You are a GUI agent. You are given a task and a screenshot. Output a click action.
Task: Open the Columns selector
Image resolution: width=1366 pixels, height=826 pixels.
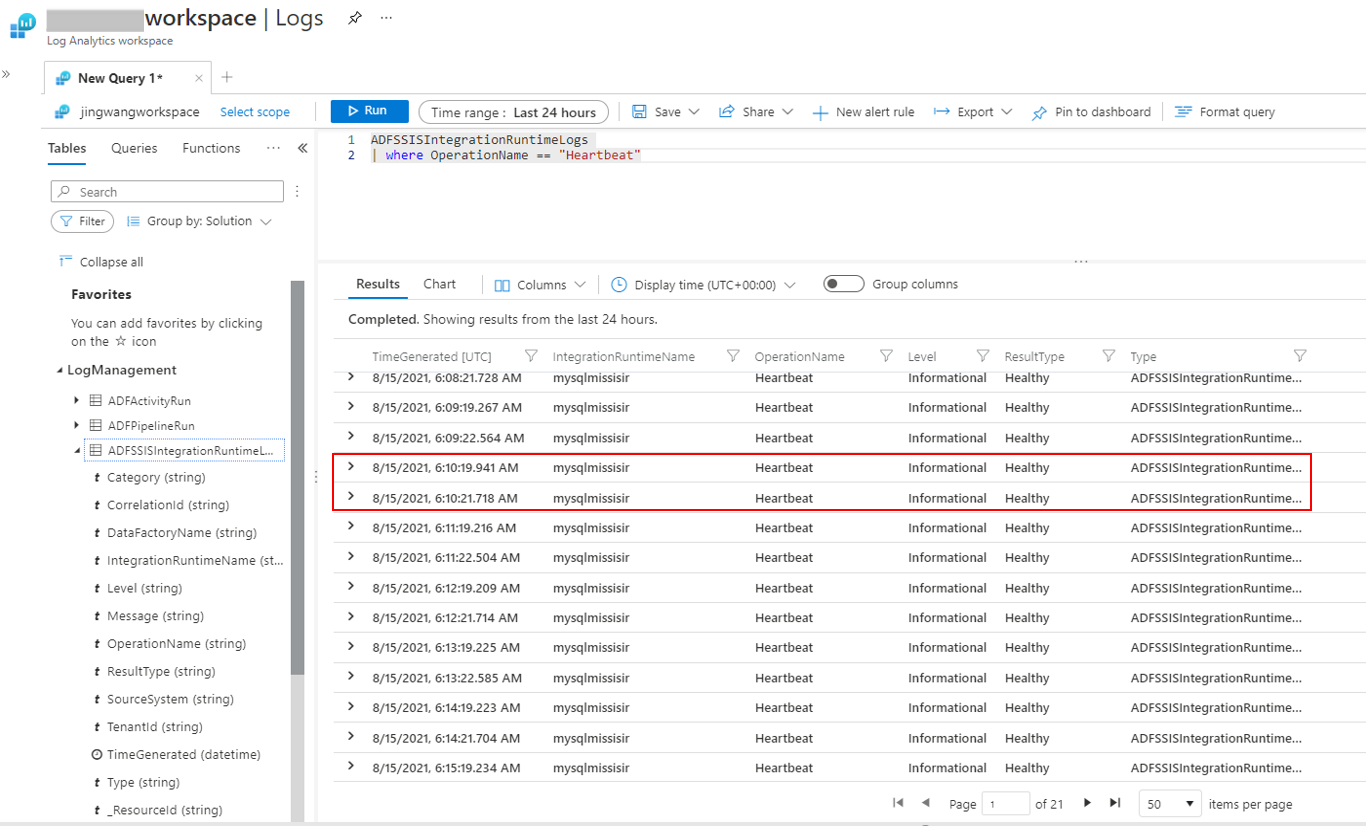coord(538,284)
